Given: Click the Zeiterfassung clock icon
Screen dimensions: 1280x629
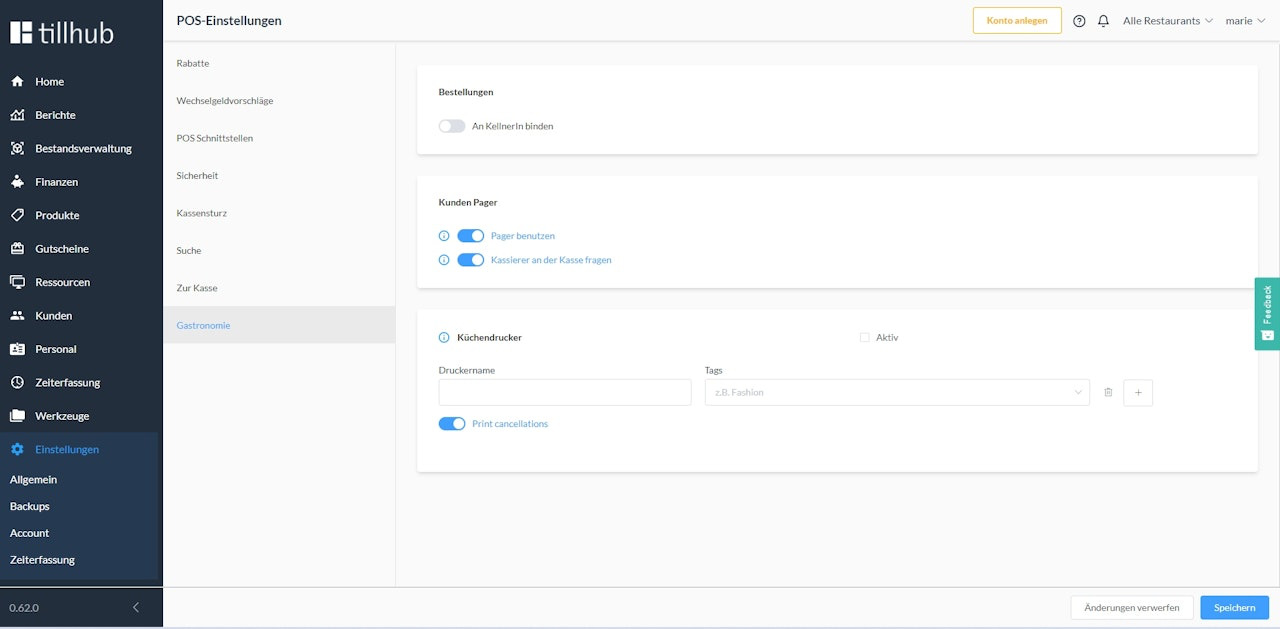Looking at the screenshot, I should tap(17, 382).
